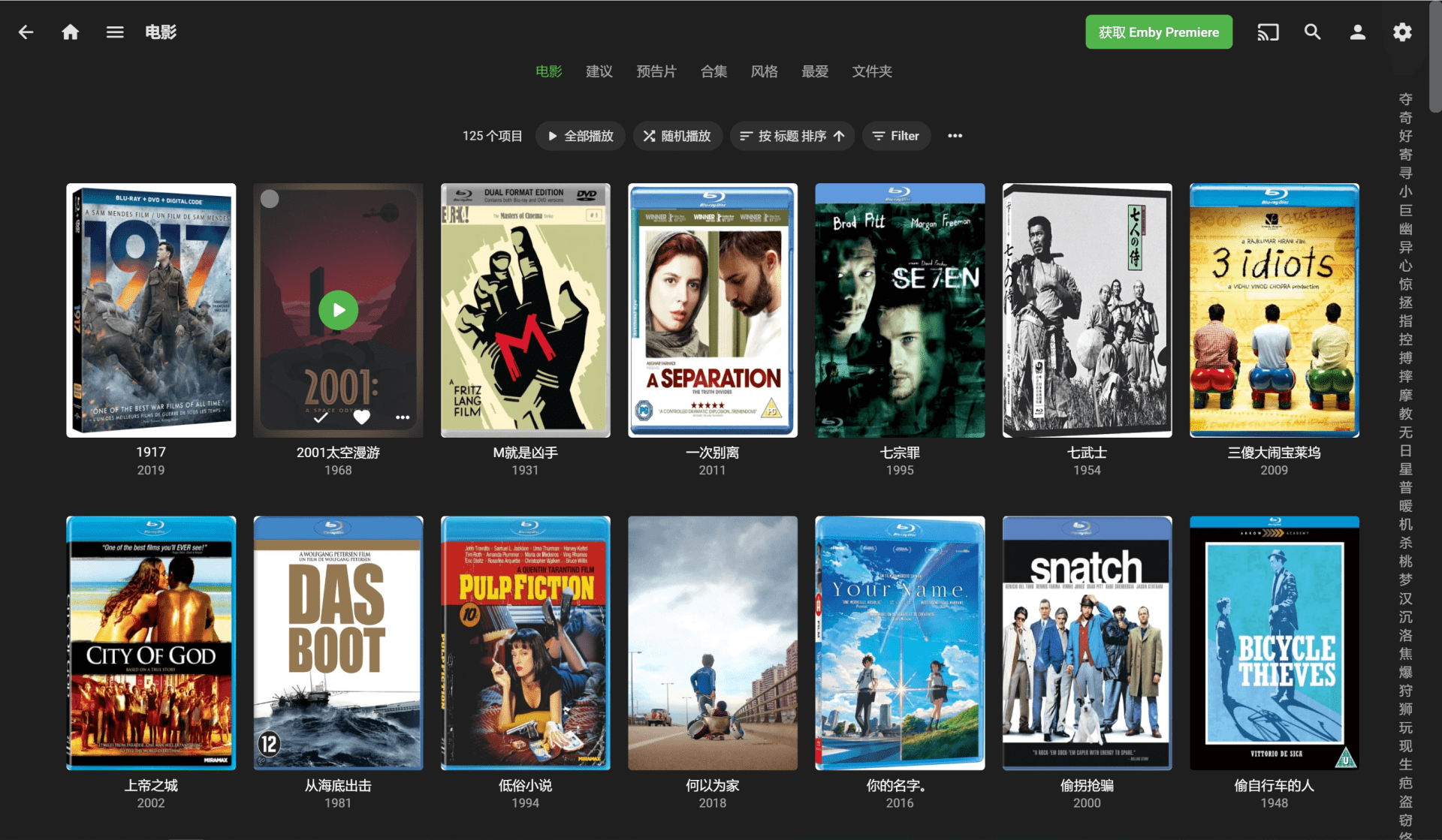Jump to 梦 in the index picker

click(1406, 580)
